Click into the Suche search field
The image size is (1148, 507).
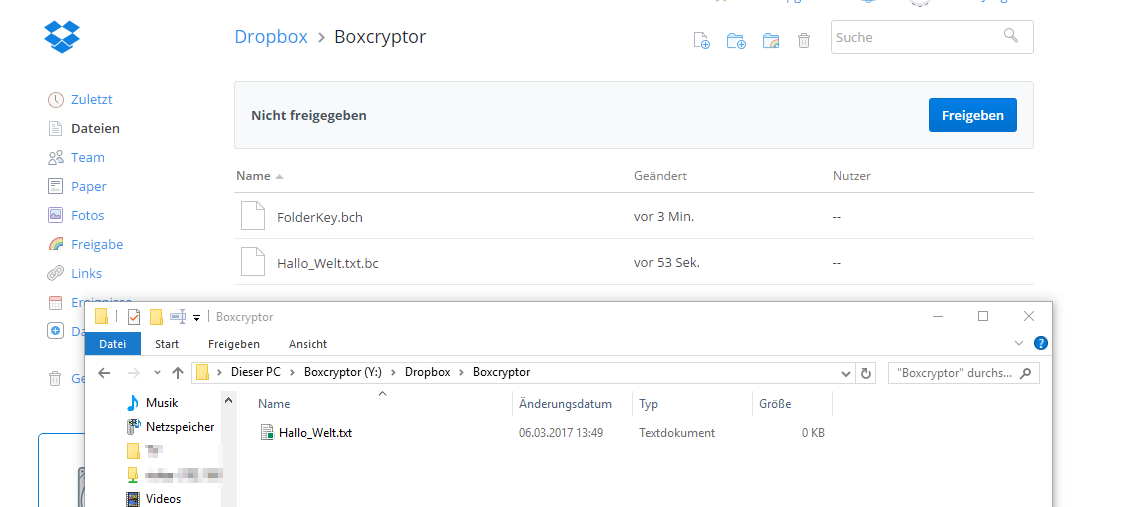[915, 37]
